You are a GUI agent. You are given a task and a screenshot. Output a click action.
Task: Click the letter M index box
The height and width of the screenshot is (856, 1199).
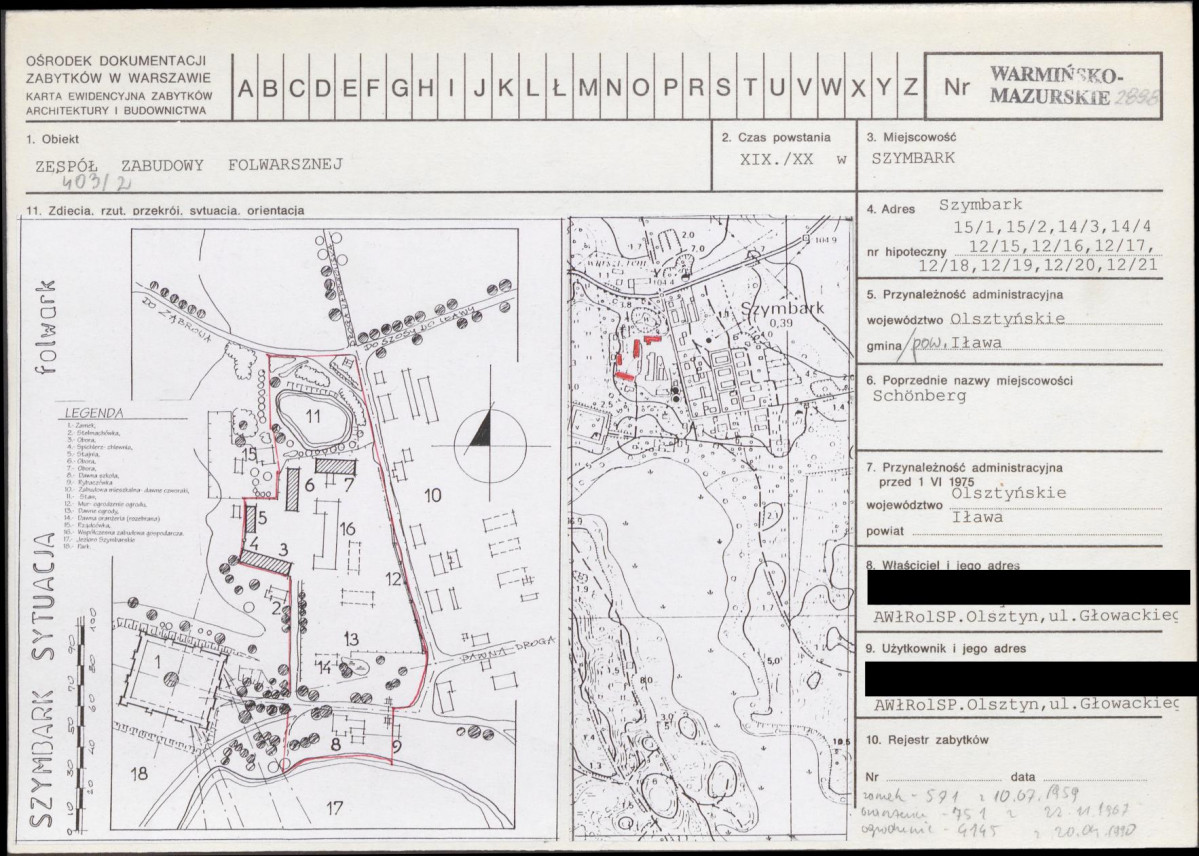pyautogui.click(x=587, y=87)
